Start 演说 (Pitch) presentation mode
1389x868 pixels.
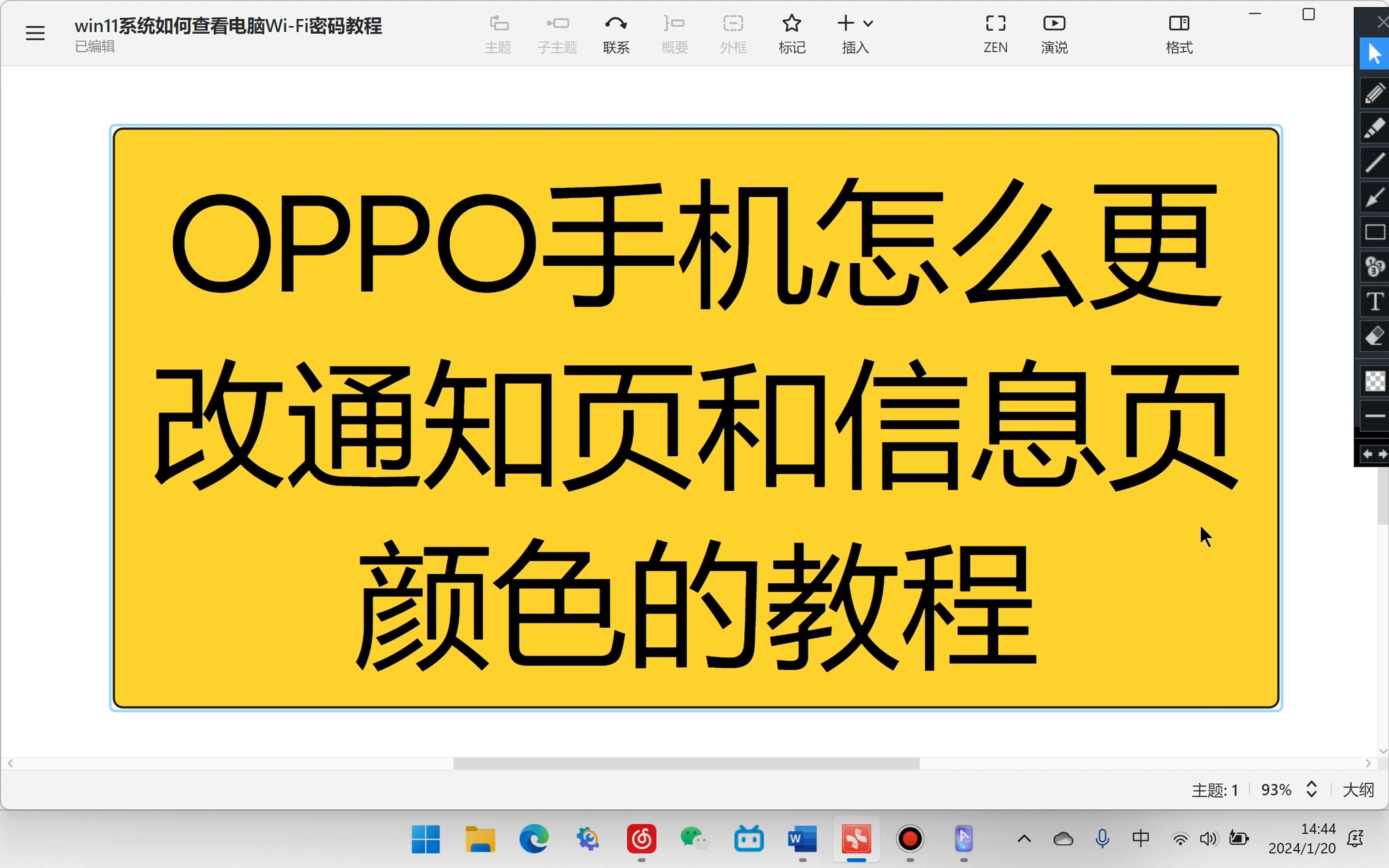(1054, 35)
